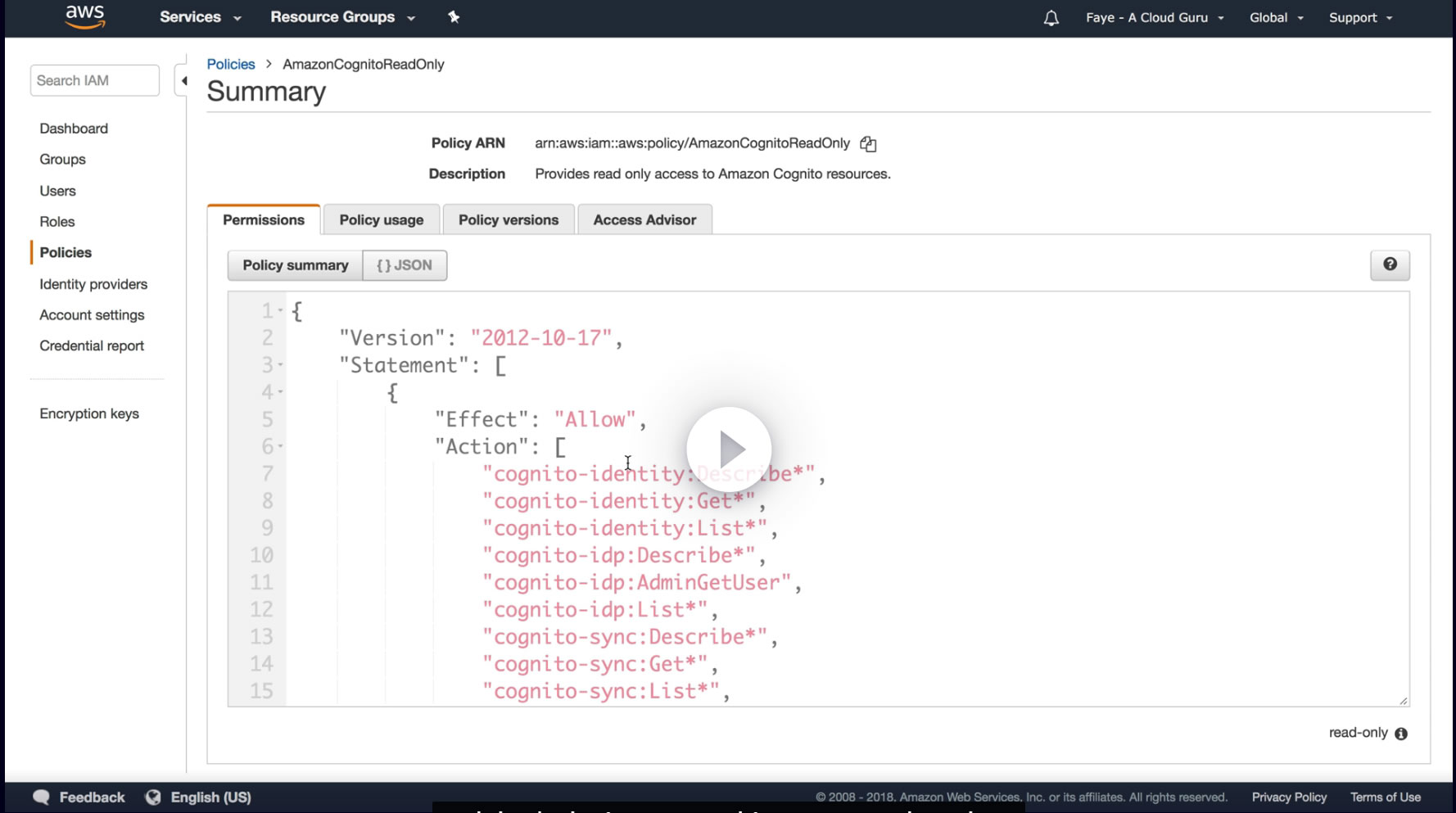The width and height of the screenshot is (1456, 813).
Task: Click the "Version" key in JSON
Action: tap(392, 338)
